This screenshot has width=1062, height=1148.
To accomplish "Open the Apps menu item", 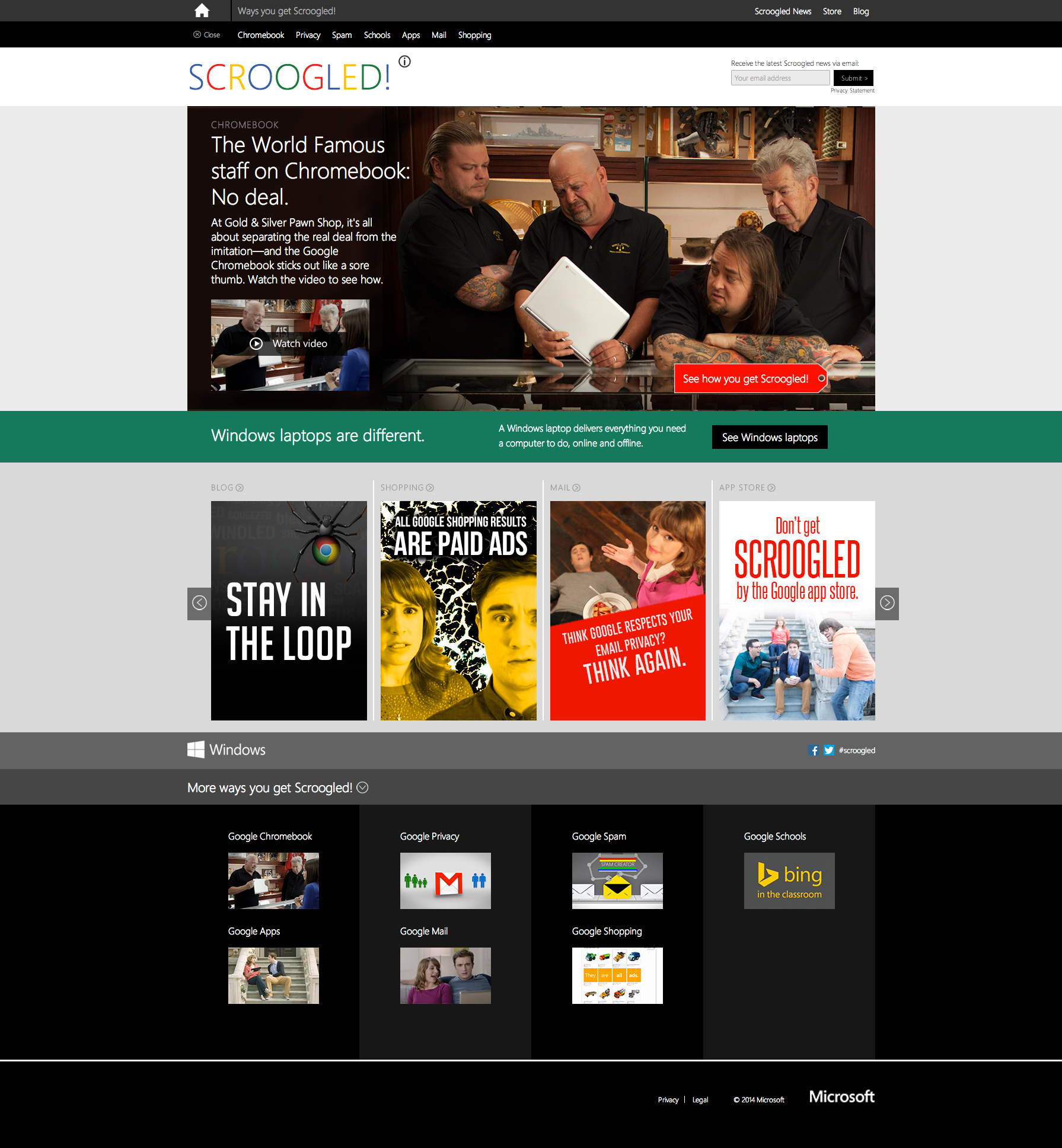I will coord(411,35).
